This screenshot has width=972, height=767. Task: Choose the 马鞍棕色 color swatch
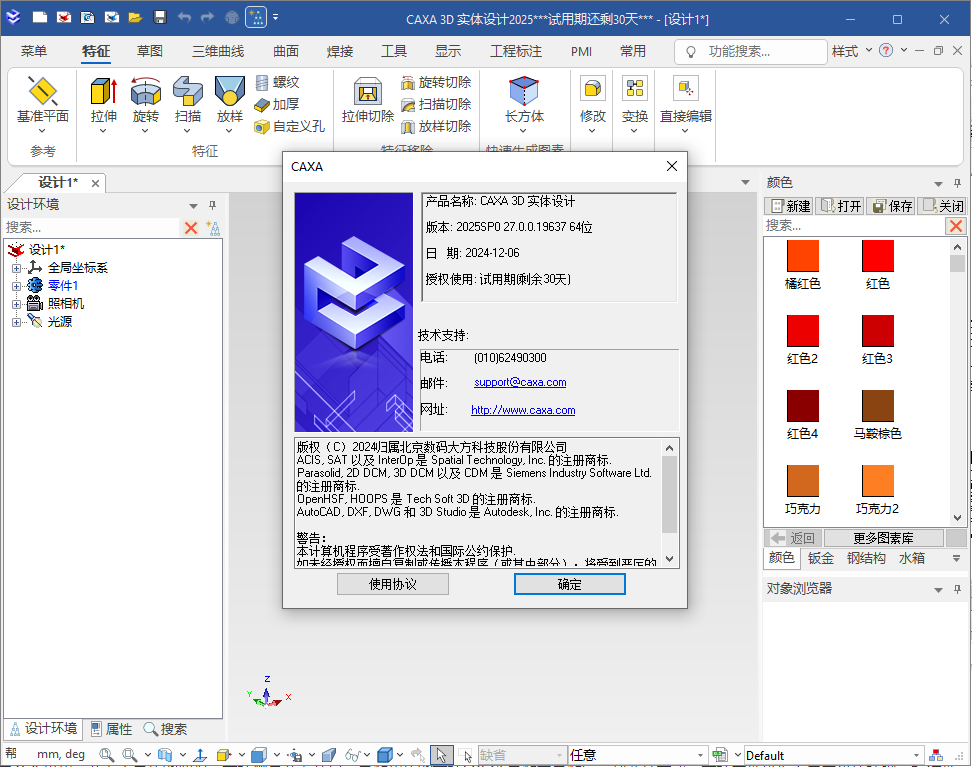[x=878, y=406]
